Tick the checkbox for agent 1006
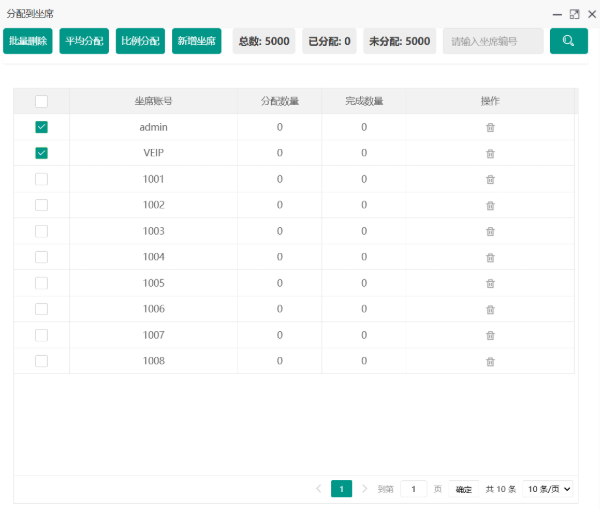Screen dimensions: 600x510 41,309
